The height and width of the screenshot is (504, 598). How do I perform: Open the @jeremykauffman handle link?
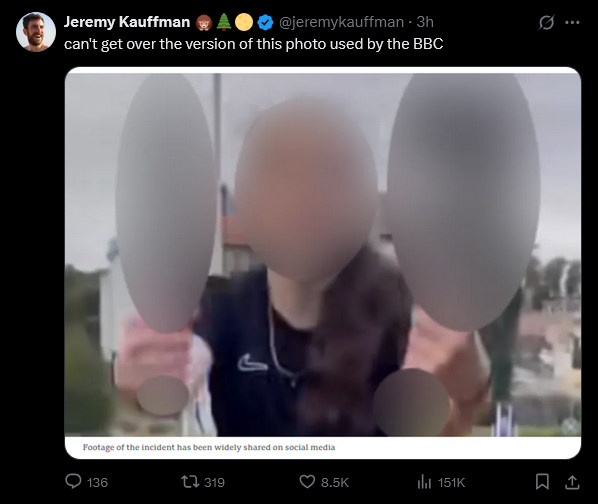pyautogui.click(x=341, y=22)
